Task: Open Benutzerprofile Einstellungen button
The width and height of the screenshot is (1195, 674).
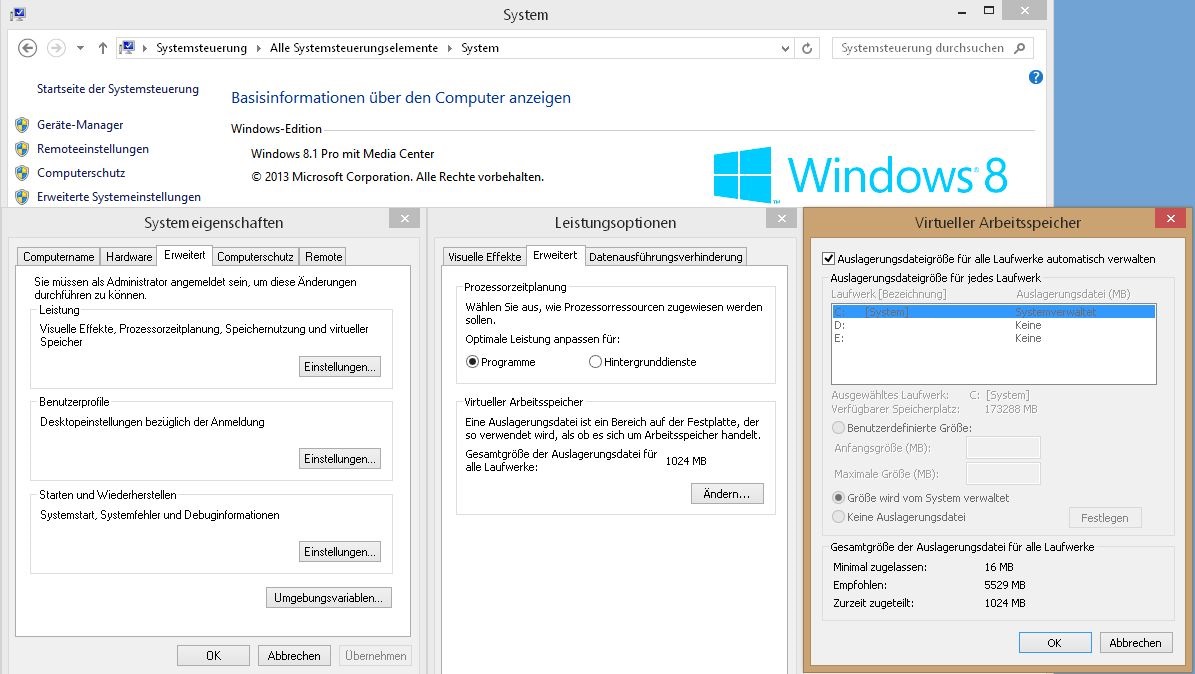Action: coord(340,459)
